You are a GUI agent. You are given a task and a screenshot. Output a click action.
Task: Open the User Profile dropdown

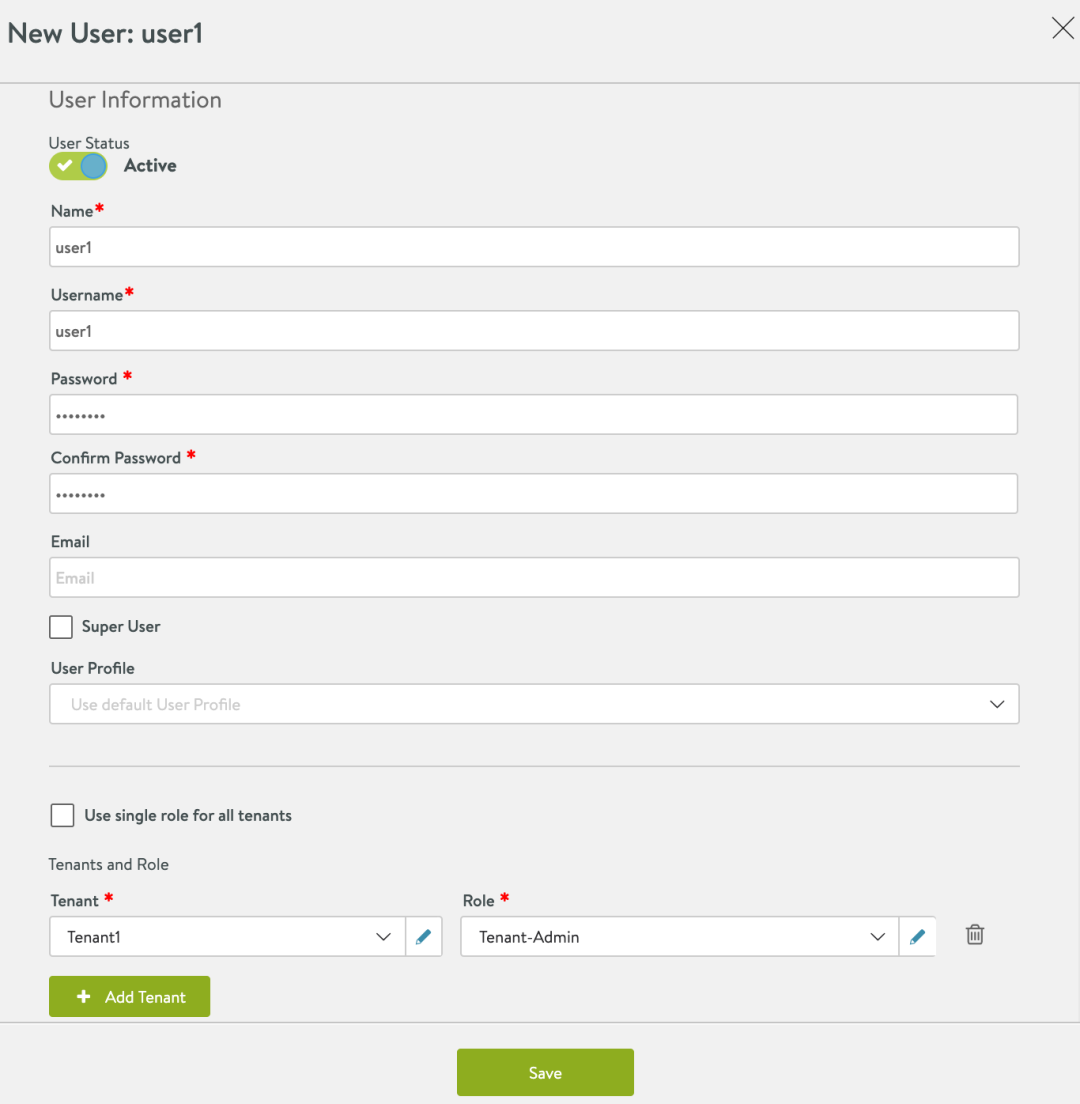click(x=534, y=704)
